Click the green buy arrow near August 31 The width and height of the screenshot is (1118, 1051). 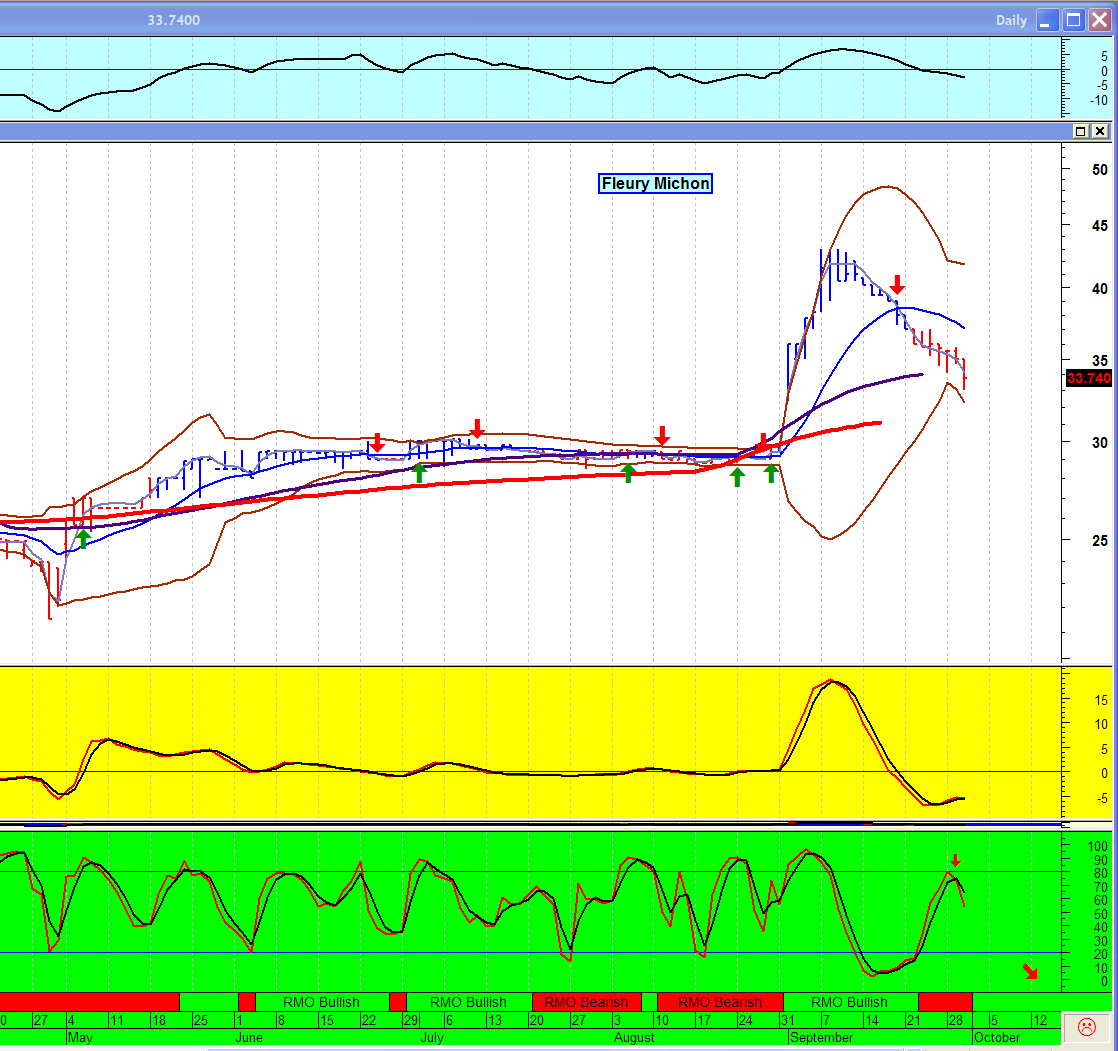click(771, 473)
